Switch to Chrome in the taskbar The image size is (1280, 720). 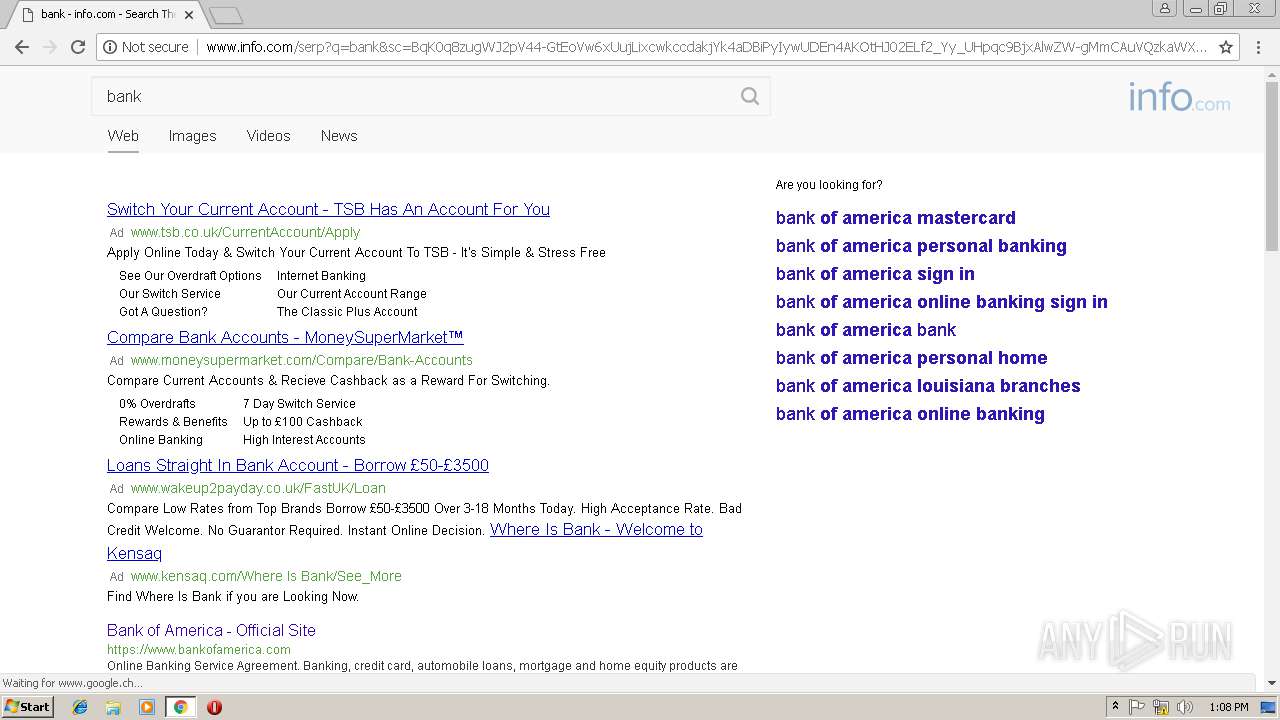(180, 707)
